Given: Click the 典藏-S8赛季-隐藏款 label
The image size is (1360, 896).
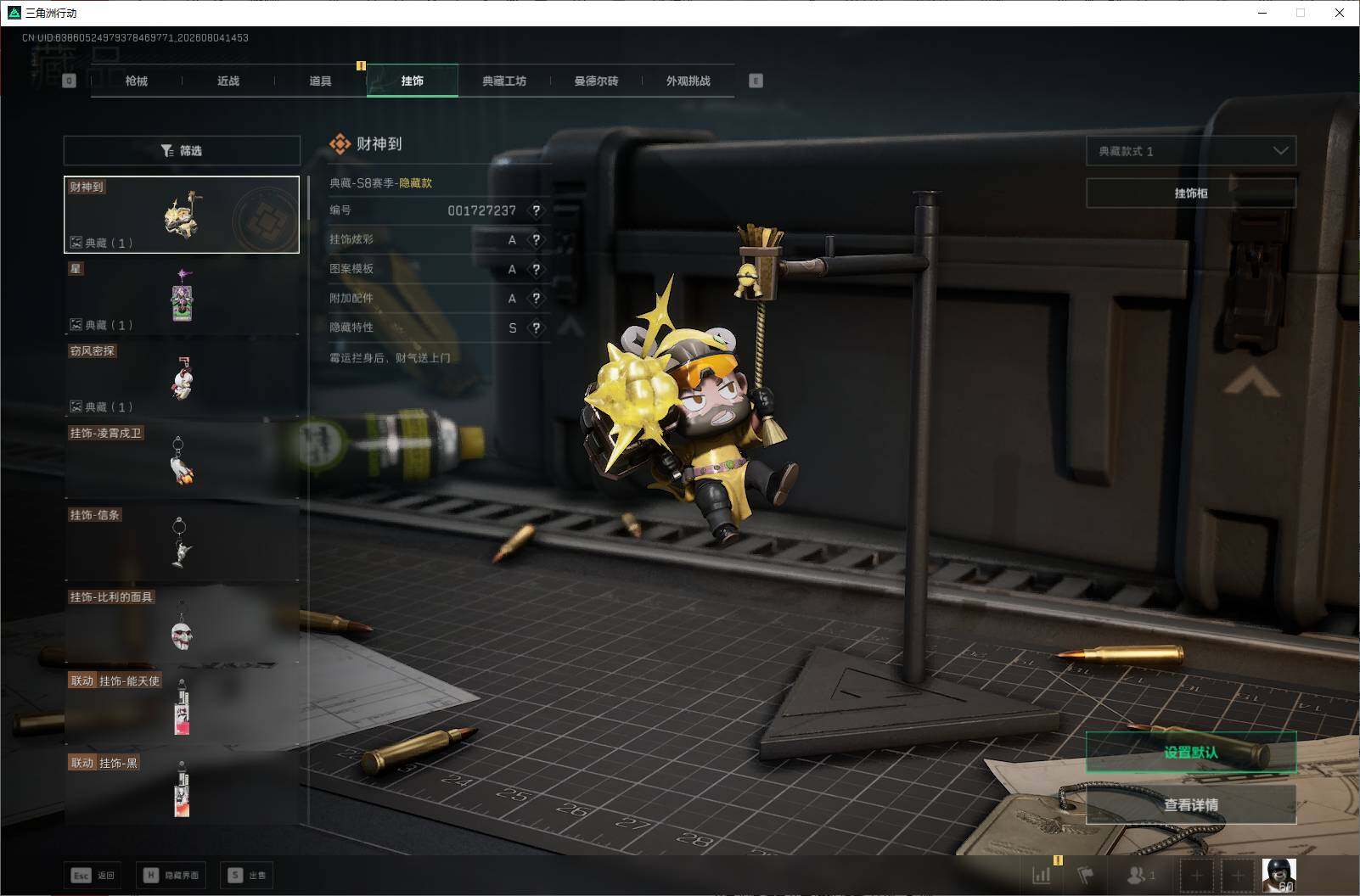Looking at the screenshot, I should (x=380, y=182).
